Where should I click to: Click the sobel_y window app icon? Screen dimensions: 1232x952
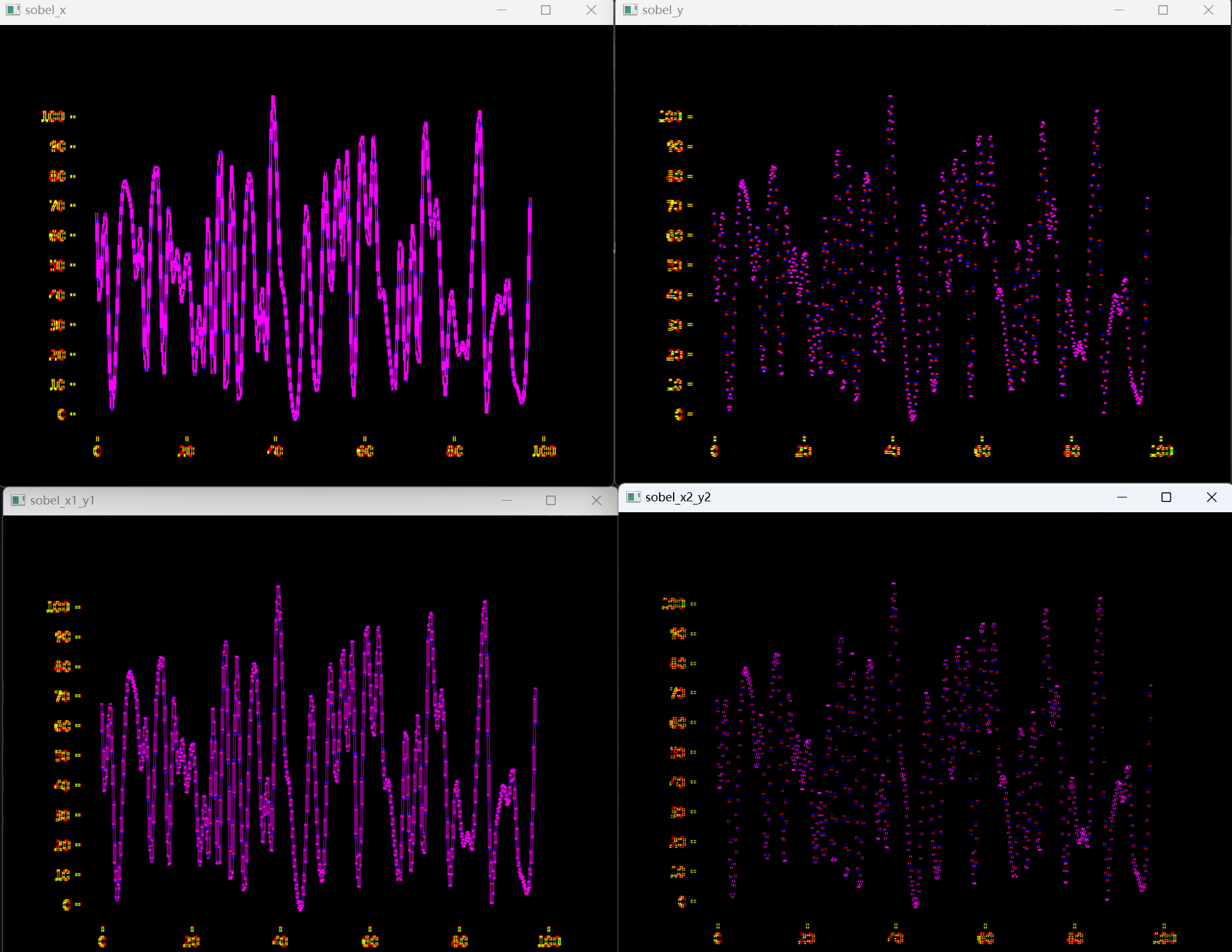631,10
